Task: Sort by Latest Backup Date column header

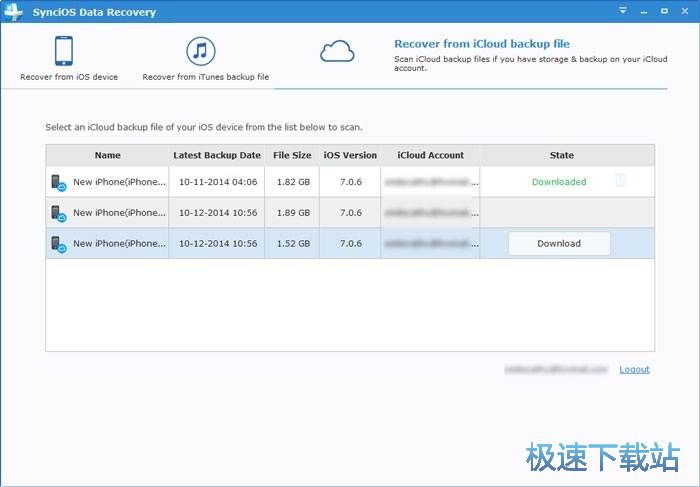Action: point(217,155)
